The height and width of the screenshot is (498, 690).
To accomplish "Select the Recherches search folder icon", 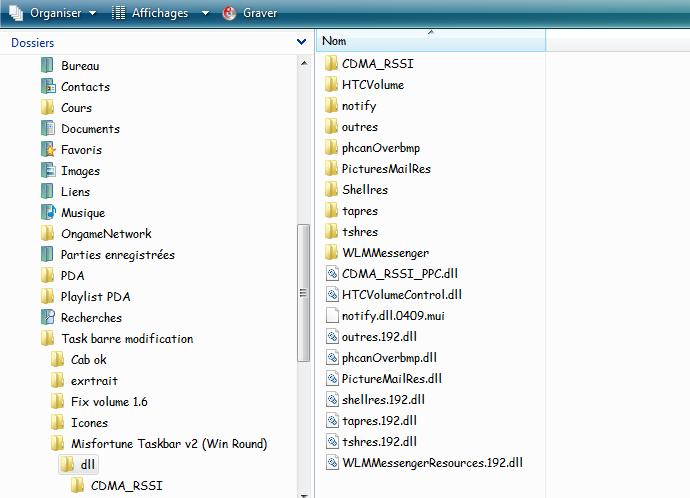I will point(48,318).
